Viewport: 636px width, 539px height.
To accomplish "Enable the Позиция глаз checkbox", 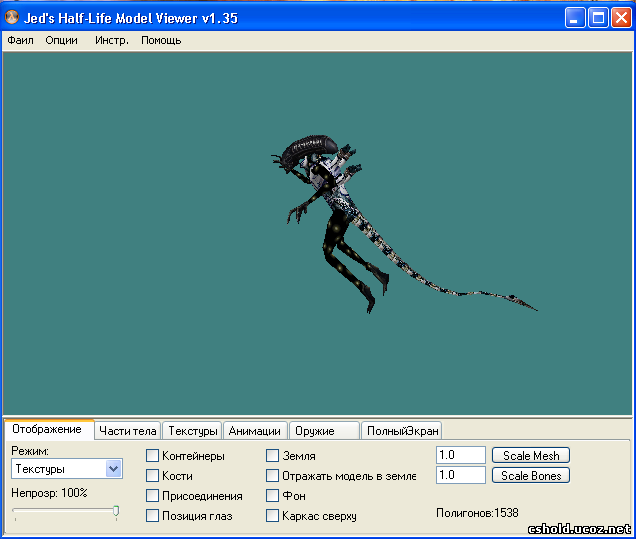I will point(152,515).
